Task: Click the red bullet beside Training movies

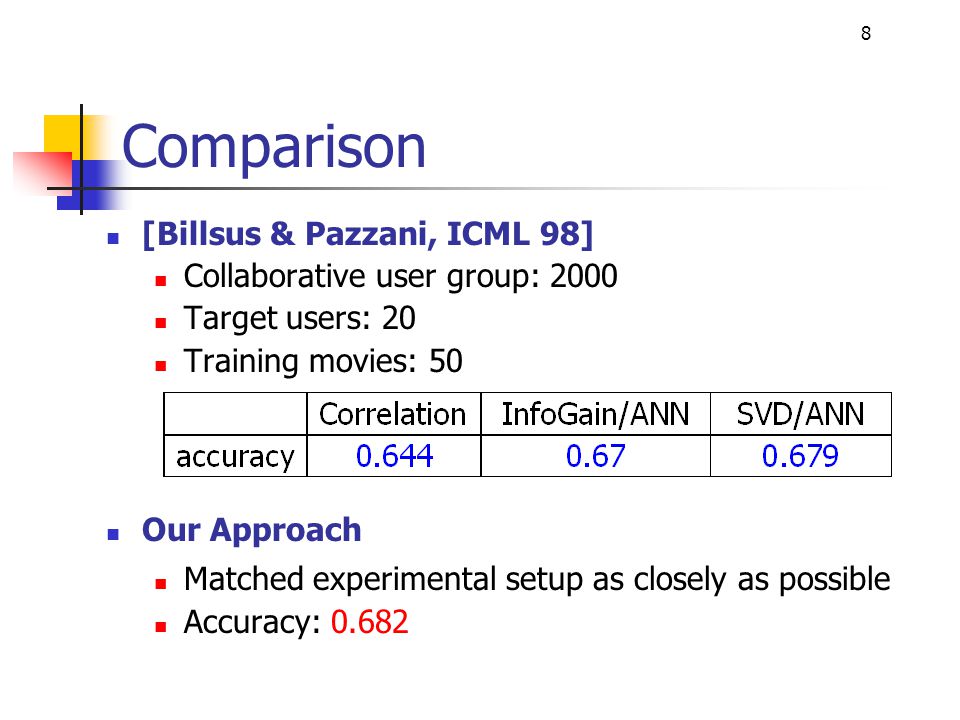Action: pyautogui.click(x=161, y=366)
